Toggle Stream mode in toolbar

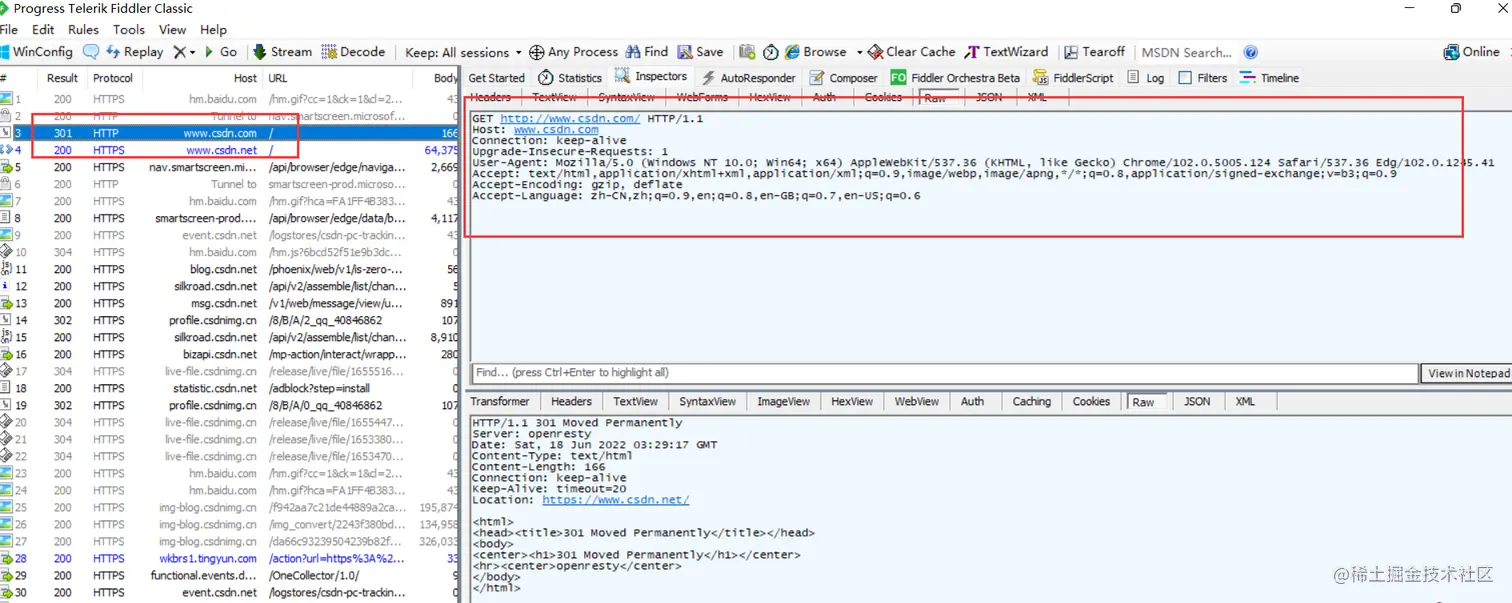(282, 52)
